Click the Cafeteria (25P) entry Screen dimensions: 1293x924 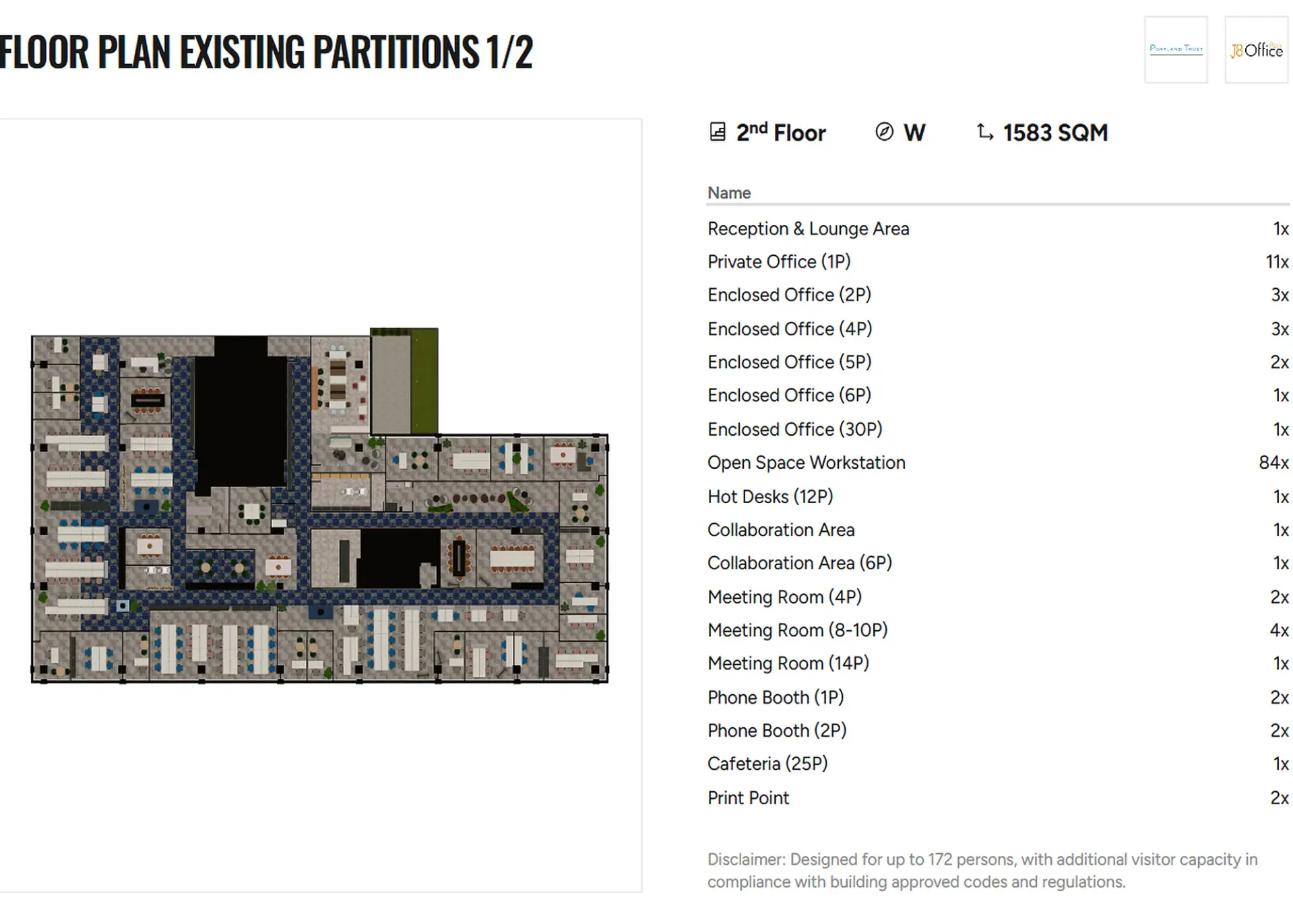coord(767,764)
